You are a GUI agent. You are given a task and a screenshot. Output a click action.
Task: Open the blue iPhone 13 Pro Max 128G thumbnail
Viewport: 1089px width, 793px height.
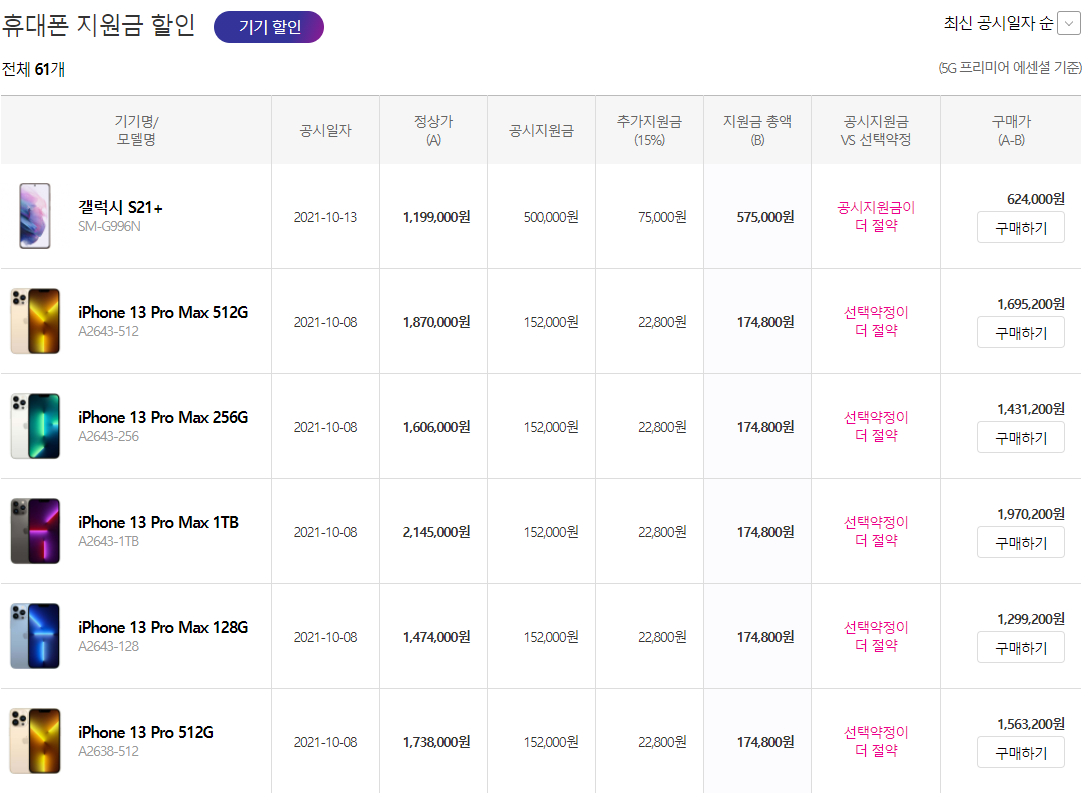coord(35,635)
